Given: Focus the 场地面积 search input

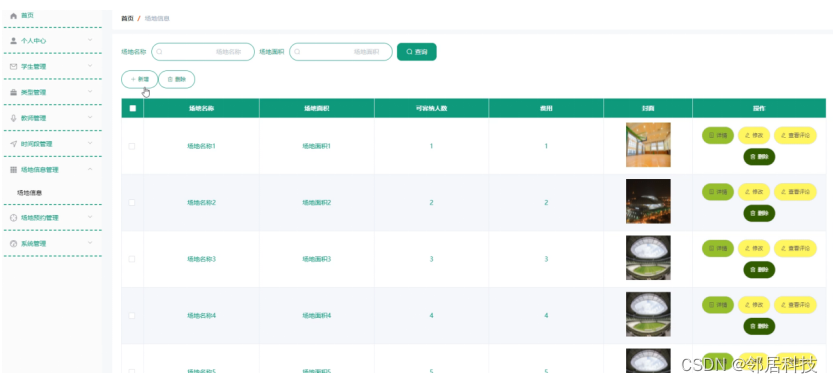Looking at the screenshot, I should (x=341, y=52).
